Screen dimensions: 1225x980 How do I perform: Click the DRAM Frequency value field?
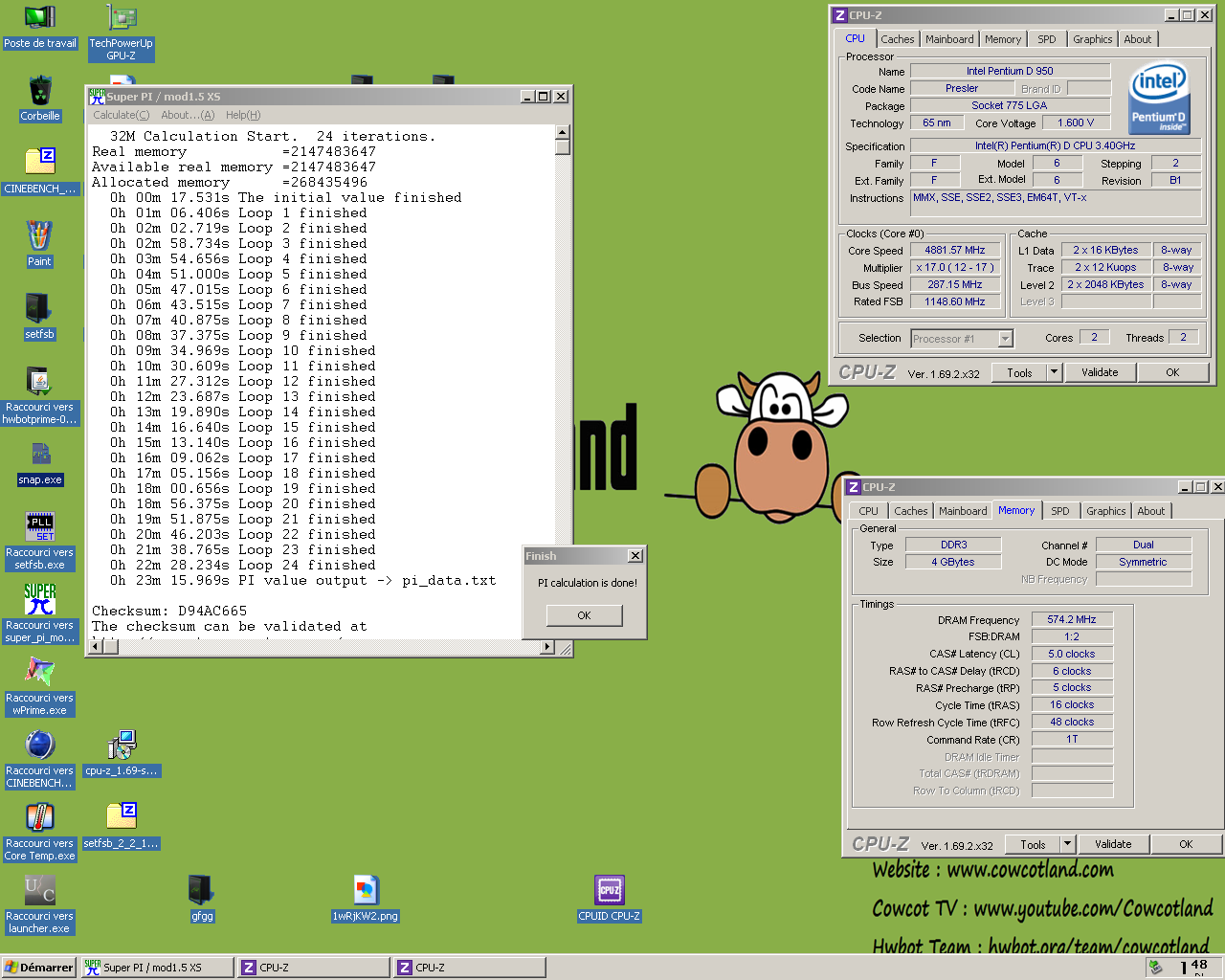pos(1072,619)
